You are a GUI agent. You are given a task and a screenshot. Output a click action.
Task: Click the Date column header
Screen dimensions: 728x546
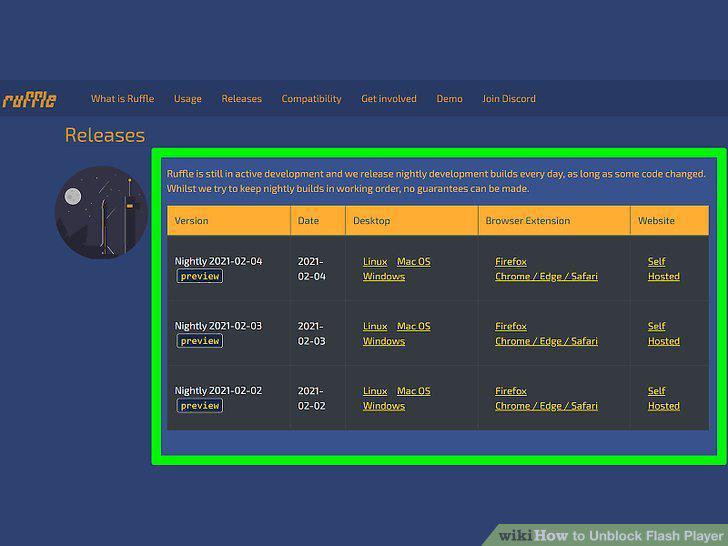tap(318, 221)
